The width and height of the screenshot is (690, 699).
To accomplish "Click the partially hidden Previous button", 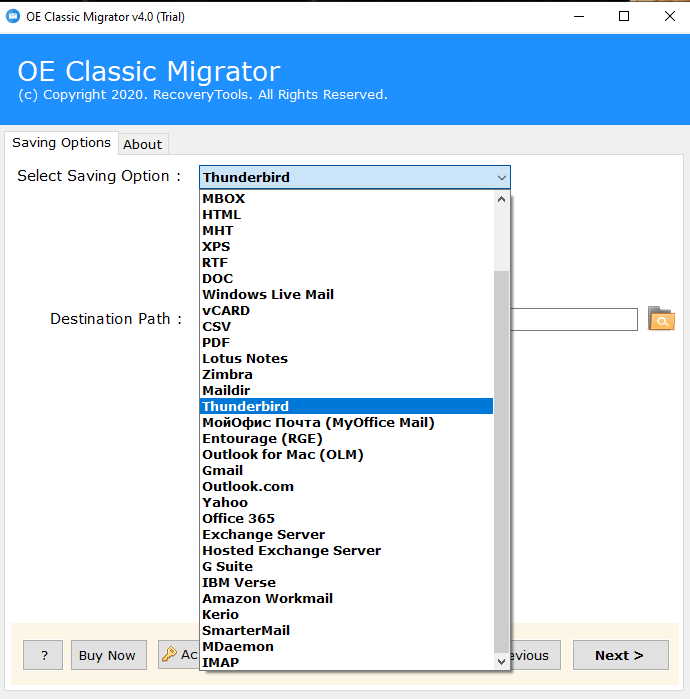I will (x=535, y=655).
